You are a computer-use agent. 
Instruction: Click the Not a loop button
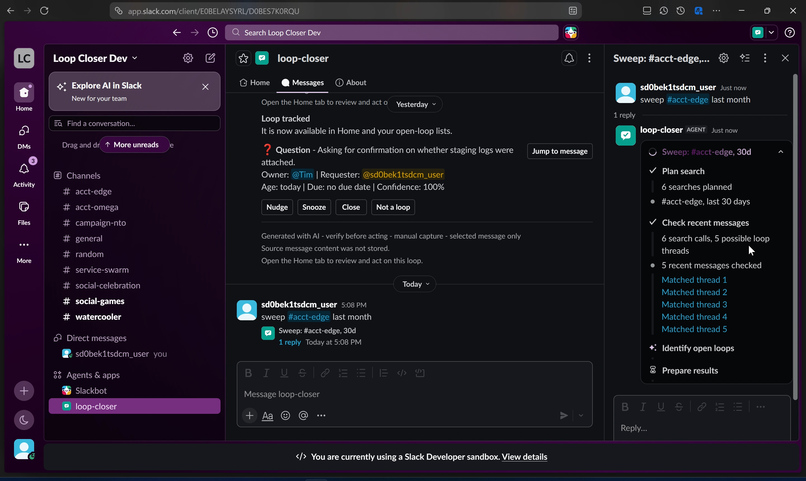(x=393, y=207)
